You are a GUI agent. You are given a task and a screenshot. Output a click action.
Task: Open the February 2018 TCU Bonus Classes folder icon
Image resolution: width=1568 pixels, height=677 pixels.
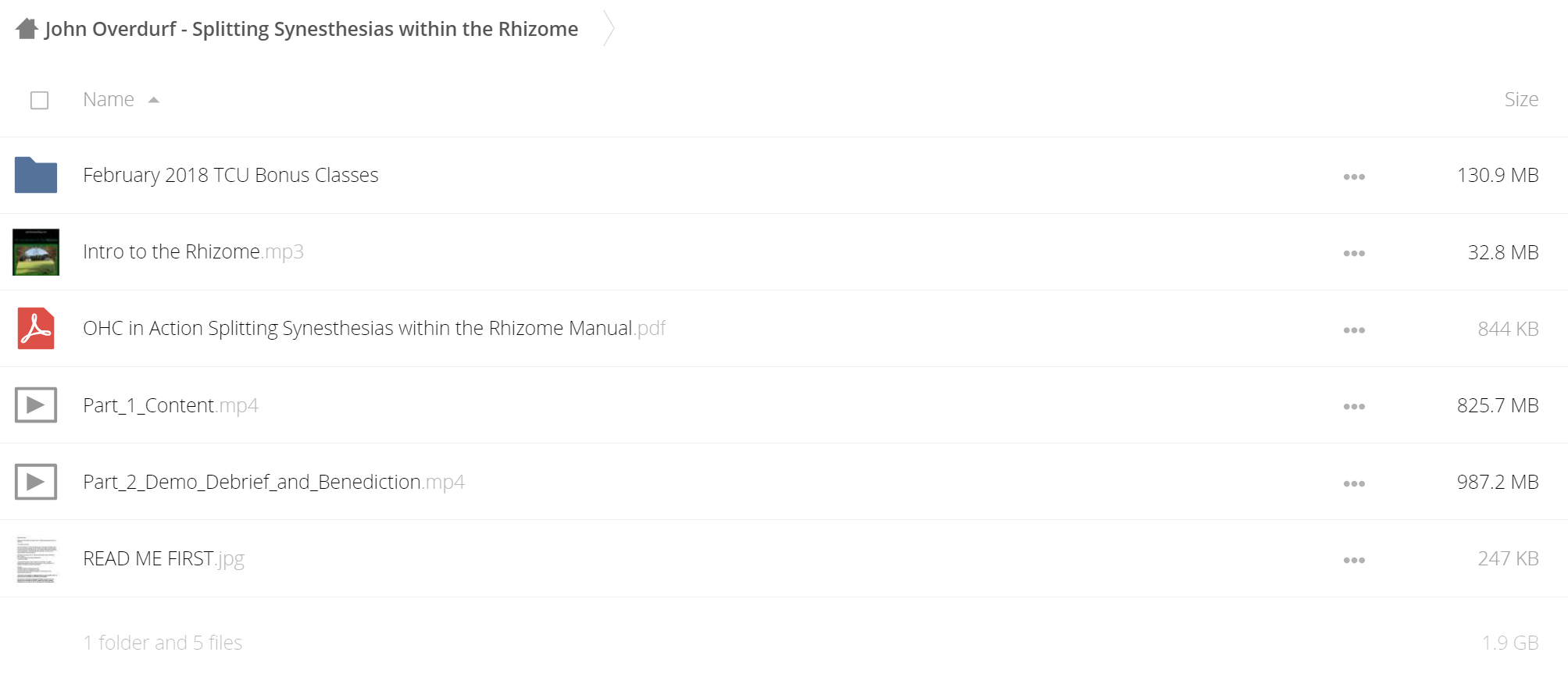click(36, 175)
